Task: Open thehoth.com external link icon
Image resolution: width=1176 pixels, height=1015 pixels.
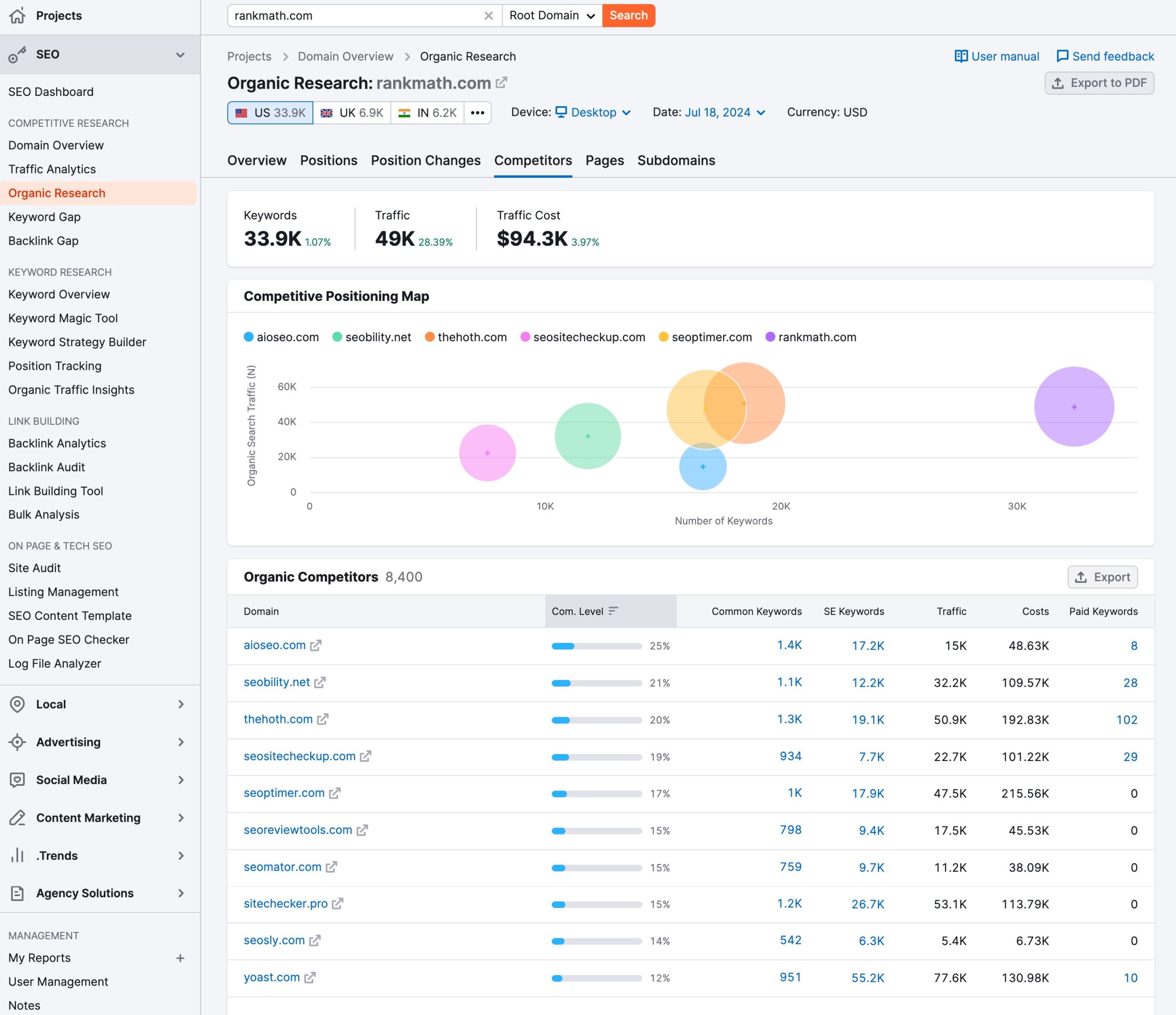Action: point(322,719)
